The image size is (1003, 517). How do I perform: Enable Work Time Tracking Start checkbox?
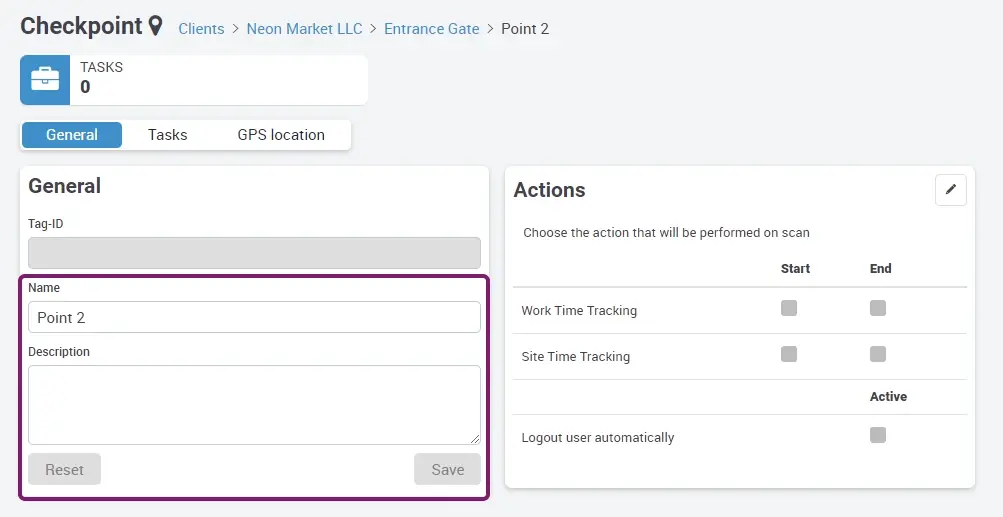pyautogui.click(x=789, y=309)
